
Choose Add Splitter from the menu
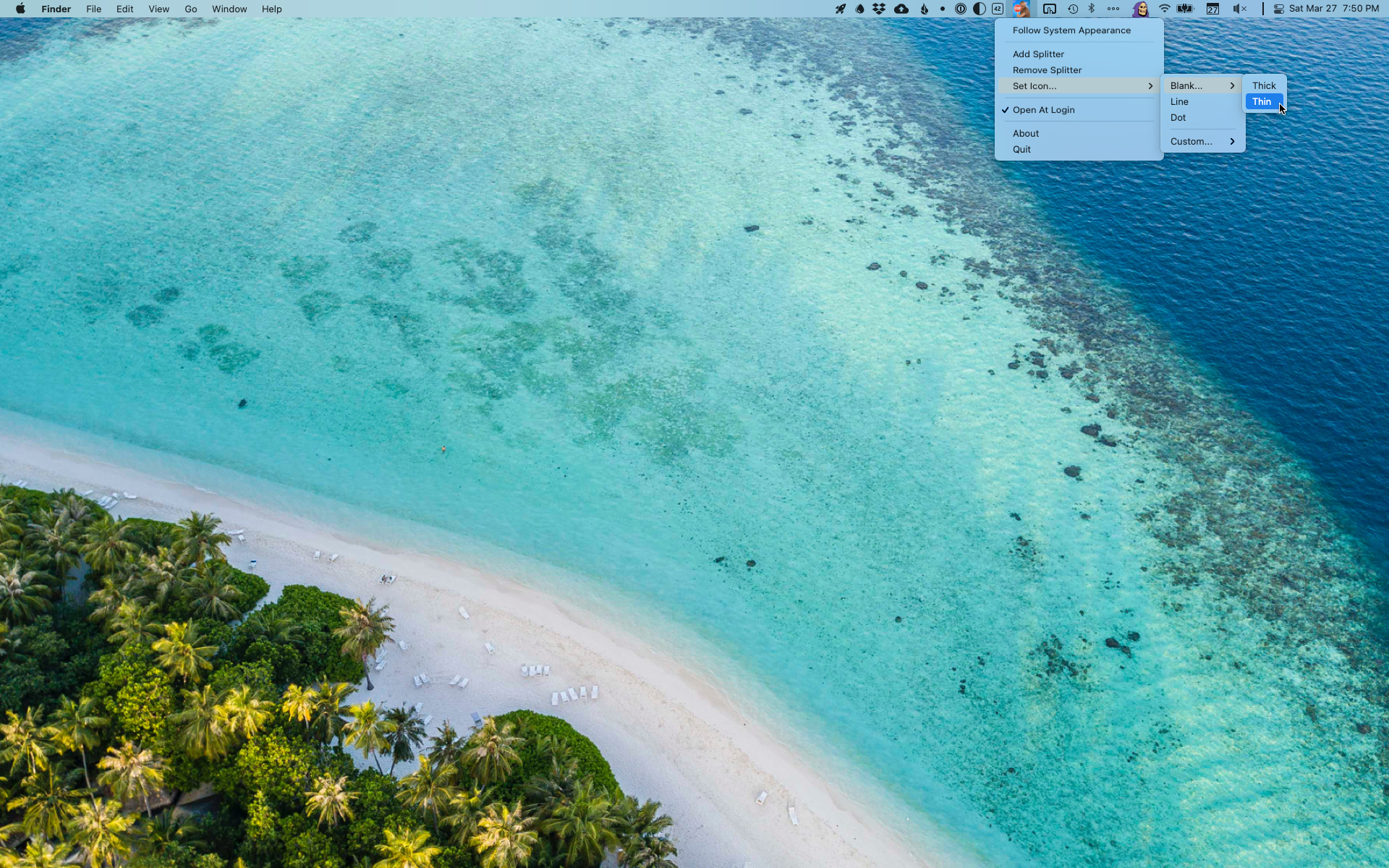click(x=1079, y=54)
